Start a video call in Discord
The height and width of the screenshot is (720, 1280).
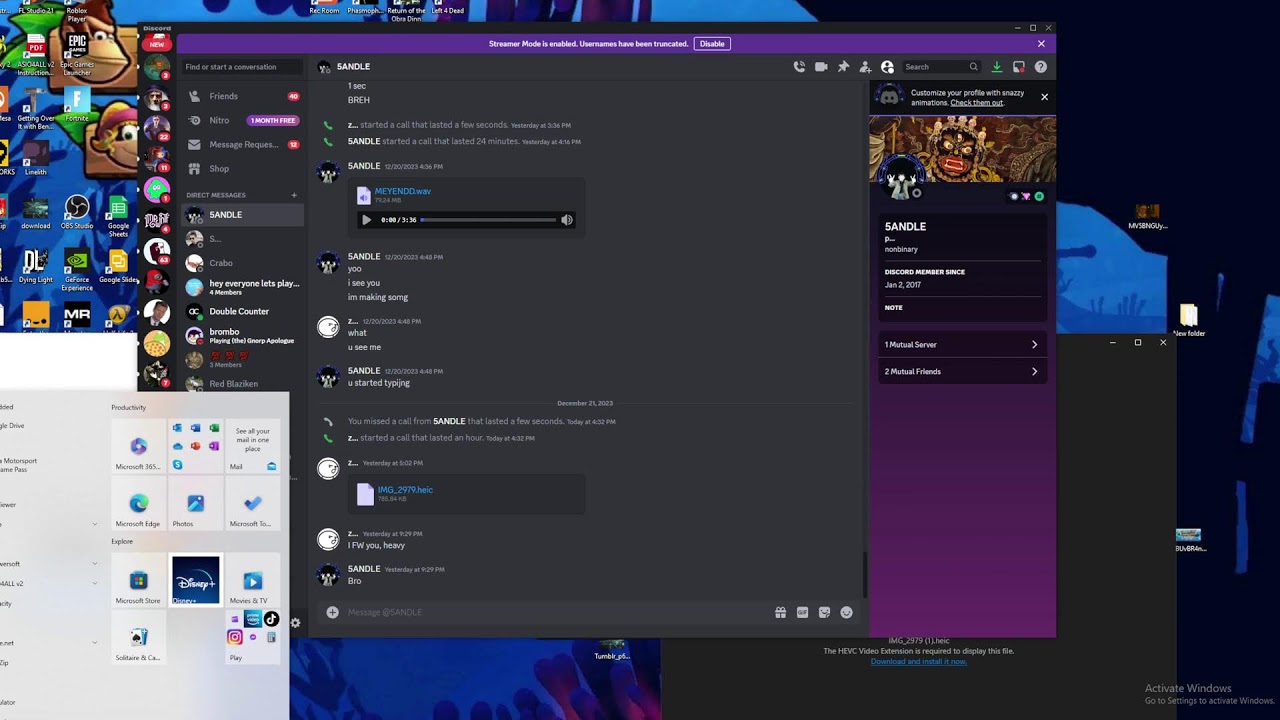coord(821,67)
